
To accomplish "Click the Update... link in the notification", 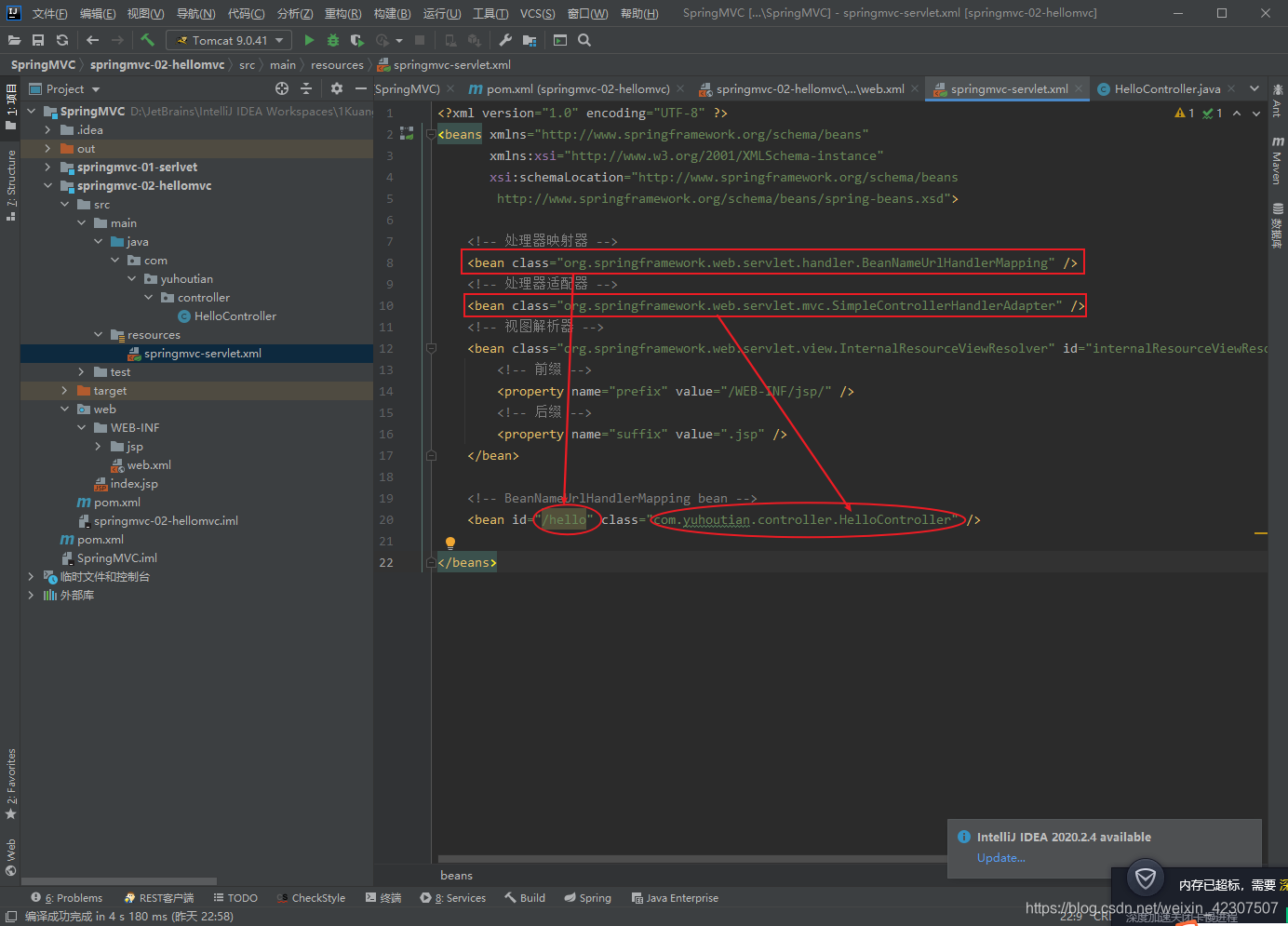I will [x=1000, y=858].
